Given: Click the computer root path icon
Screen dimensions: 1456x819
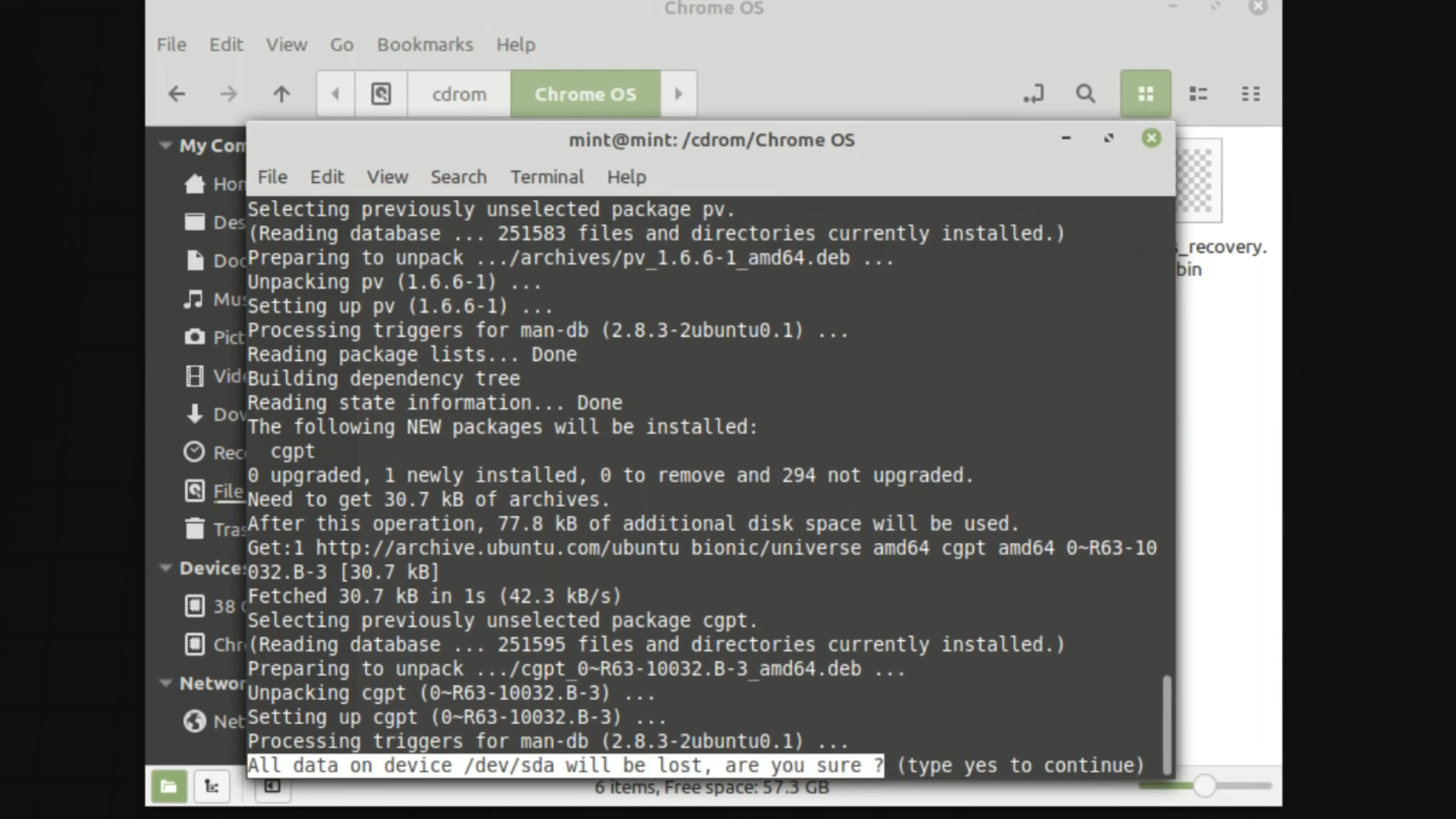Looking at the screenshot, I should (381, 94).
